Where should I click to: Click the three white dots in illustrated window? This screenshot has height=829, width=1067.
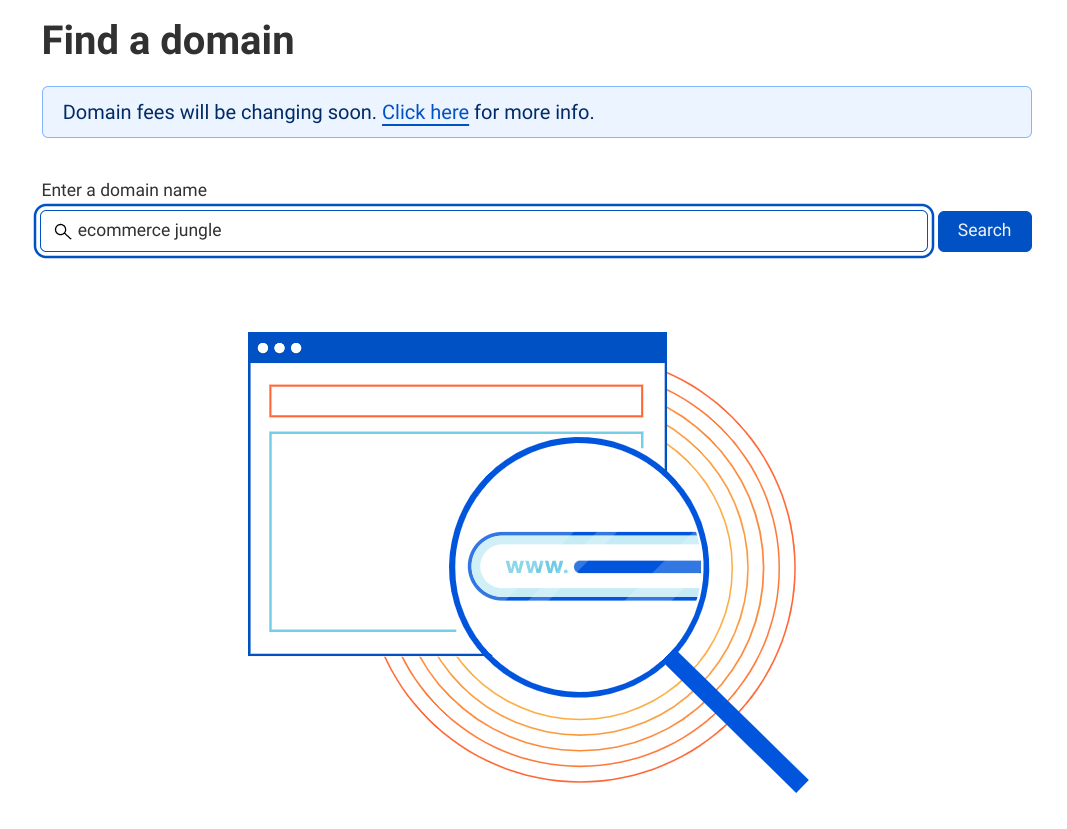coord(279,348)
